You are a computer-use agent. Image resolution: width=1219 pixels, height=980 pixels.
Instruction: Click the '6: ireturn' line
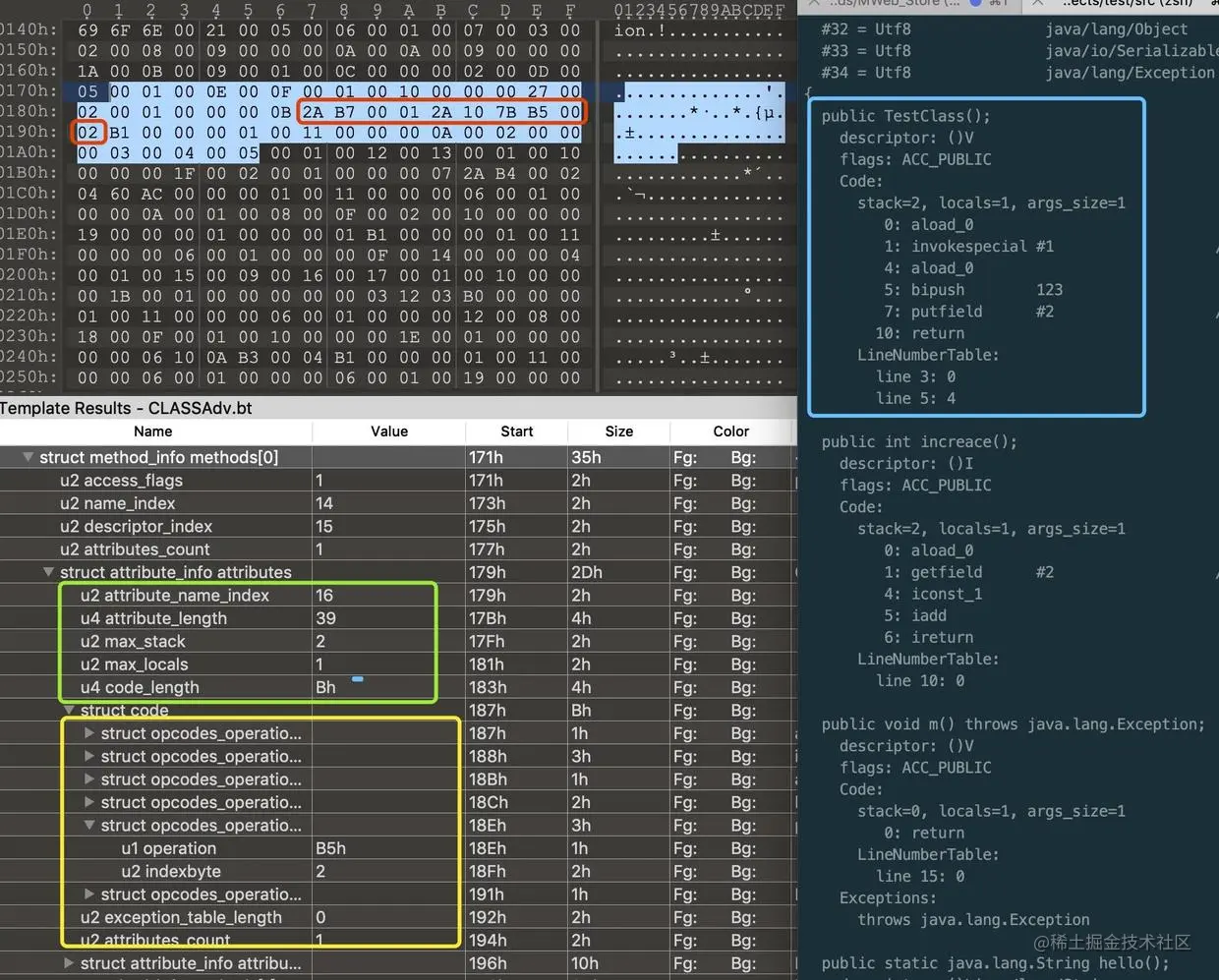point(928,637)
